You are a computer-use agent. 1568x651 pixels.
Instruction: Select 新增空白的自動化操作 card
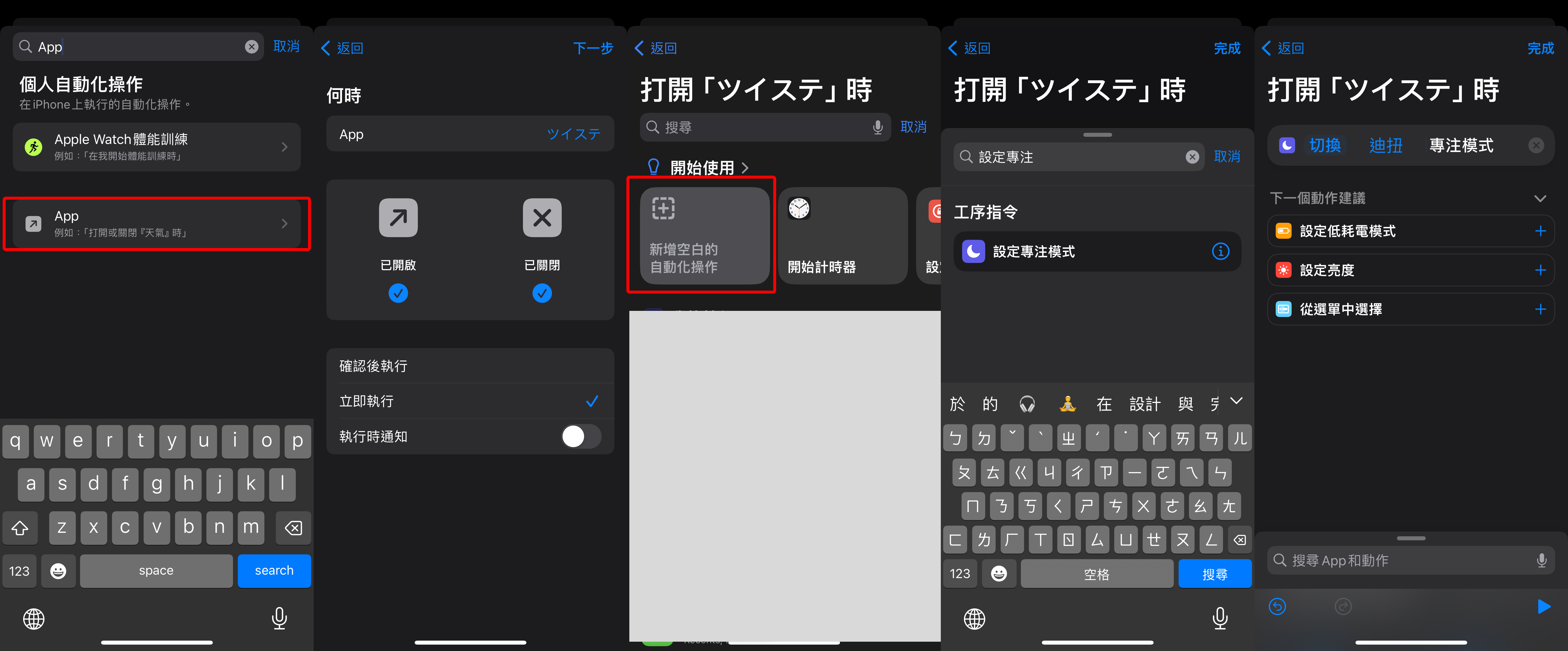[x=704, y=236]
